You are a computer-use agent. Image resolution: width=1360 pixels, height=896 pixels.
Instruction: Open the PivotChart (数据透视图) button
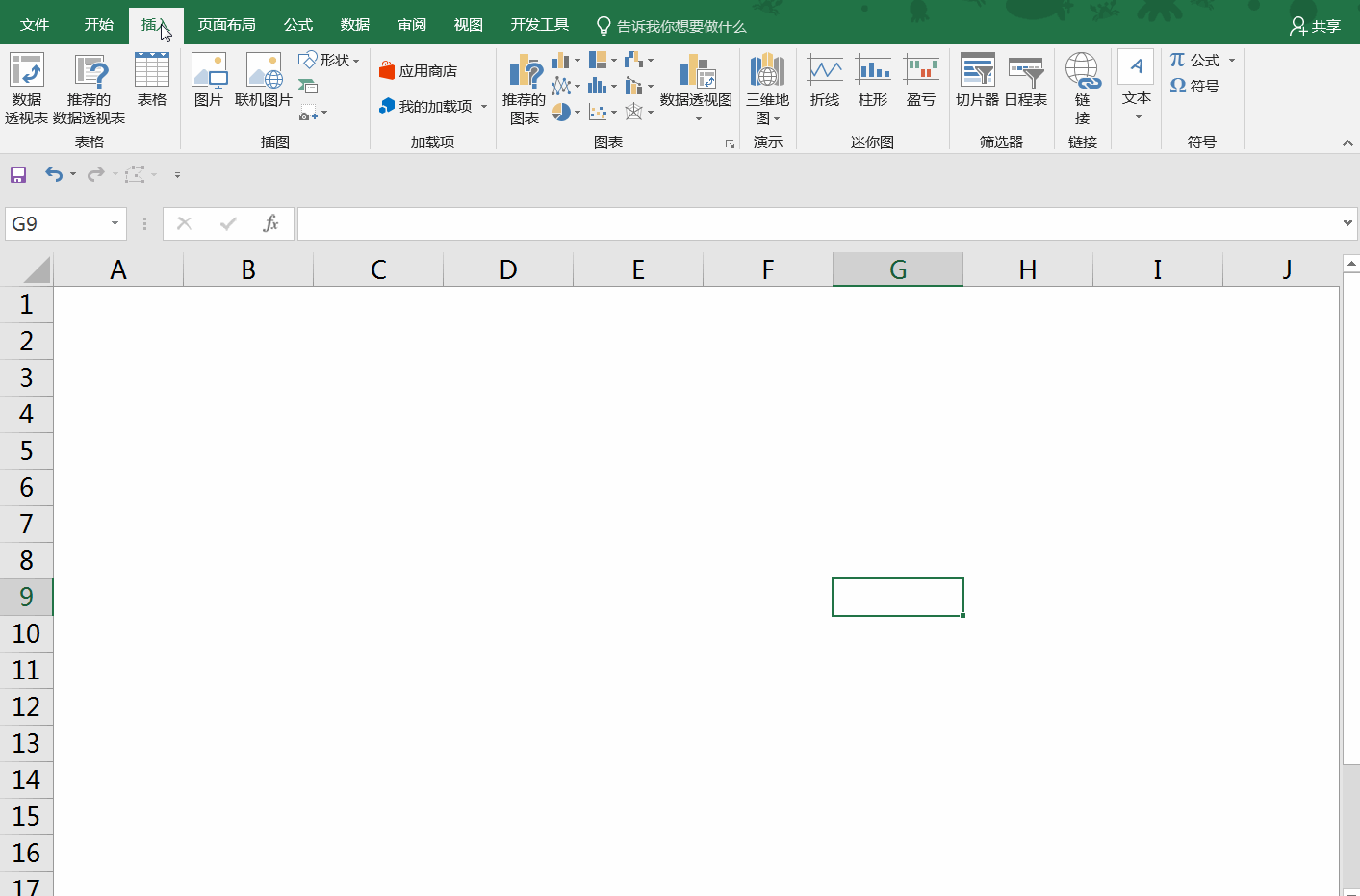696,89
